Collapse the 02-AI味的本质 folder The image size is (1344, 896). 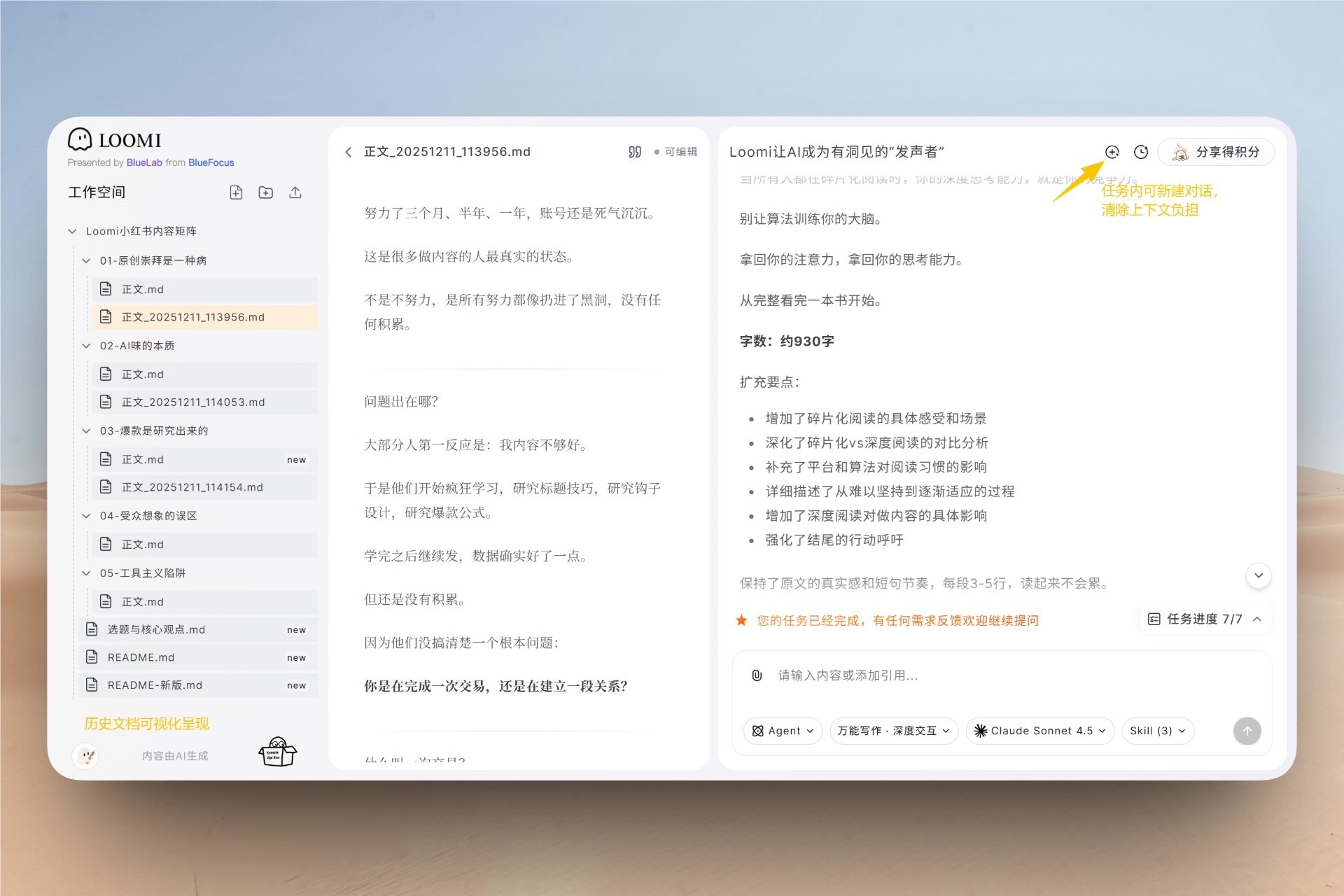pyautogui.click(x=86, y=345)
